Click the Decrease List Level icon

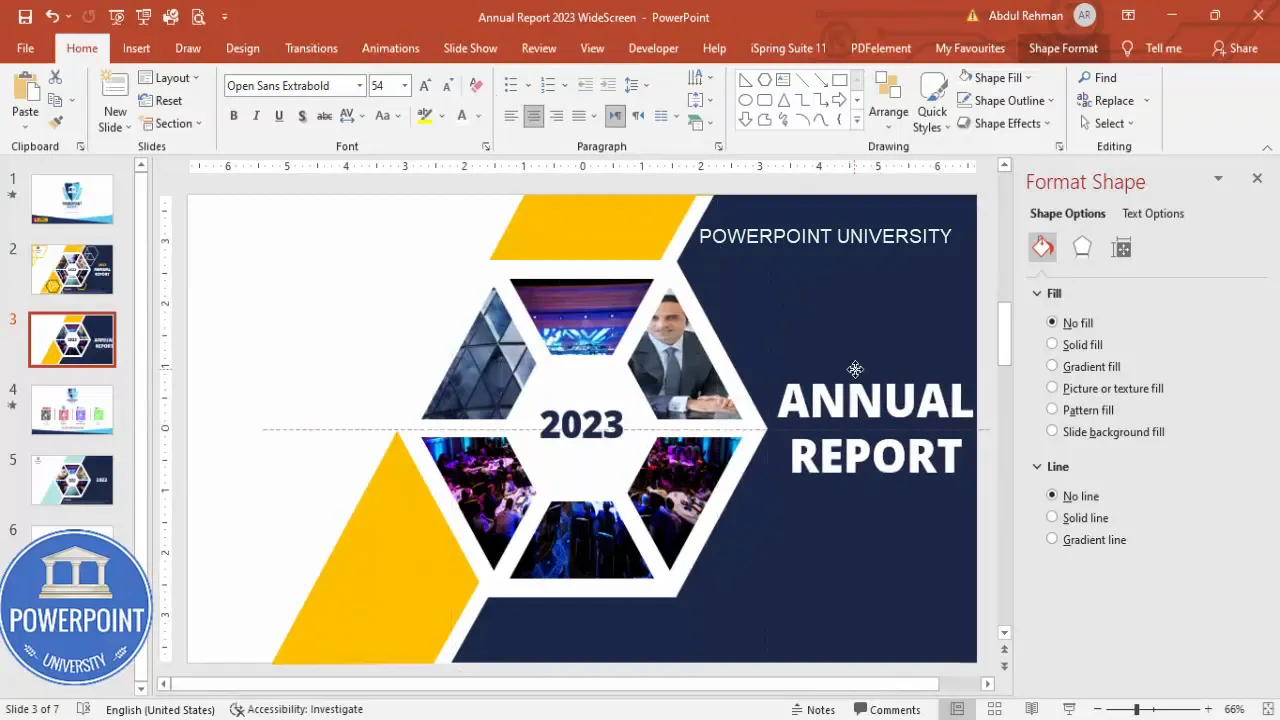[x=585, y=86]
